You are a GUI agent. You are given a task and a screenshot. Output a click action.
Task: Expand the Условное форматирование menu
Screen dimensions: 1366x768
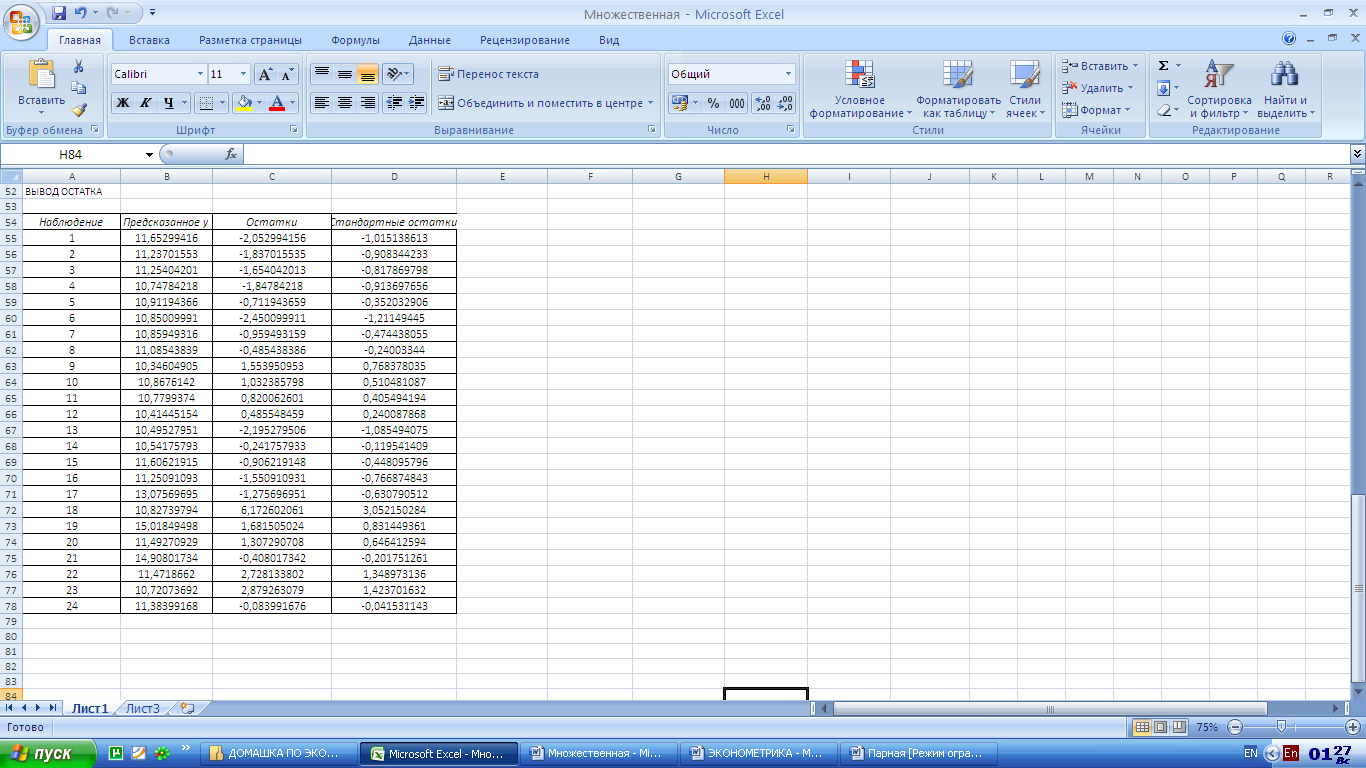pyautogui.click(x=860, y=90)
